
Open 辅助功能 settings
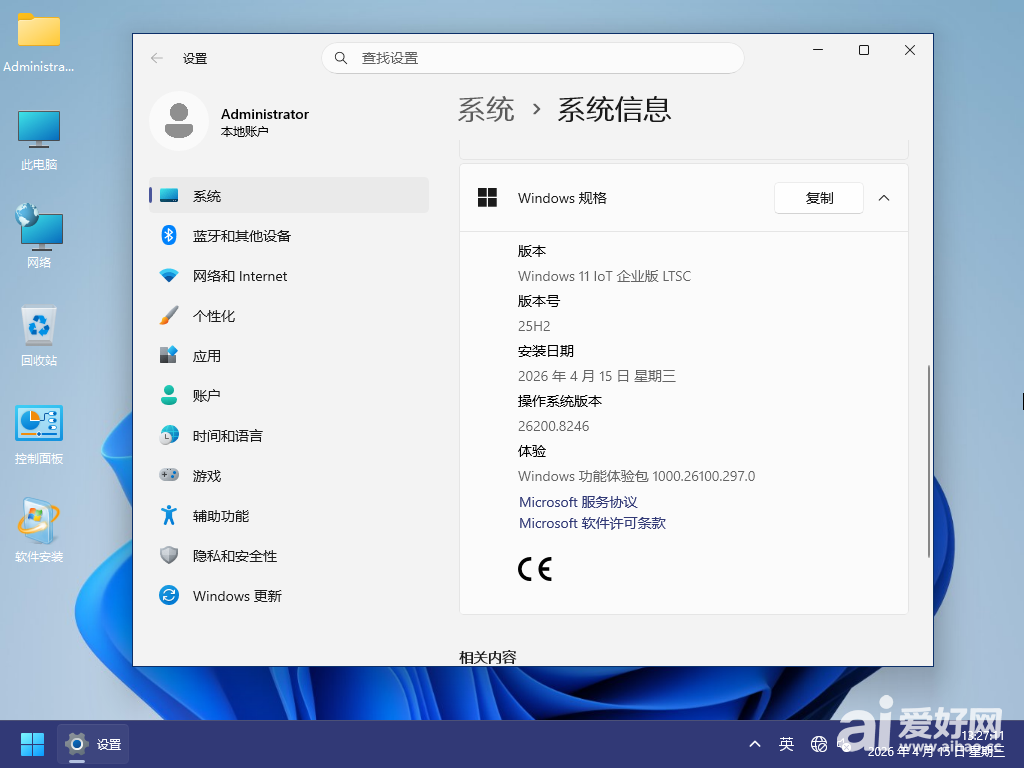point(289,515)
